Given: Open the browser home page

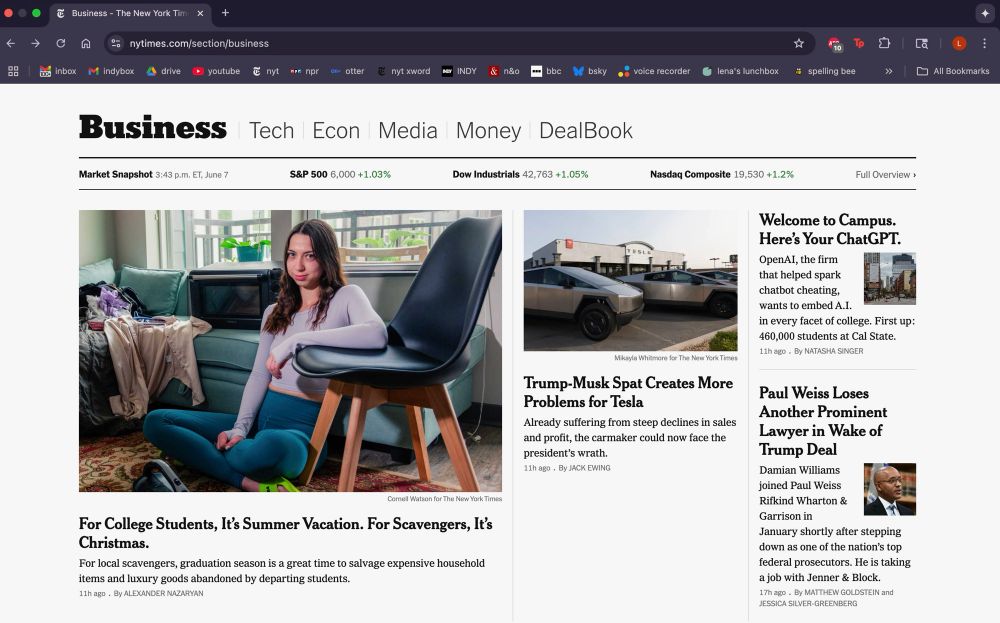Looking at the screenshot, I should pos(85,43).
